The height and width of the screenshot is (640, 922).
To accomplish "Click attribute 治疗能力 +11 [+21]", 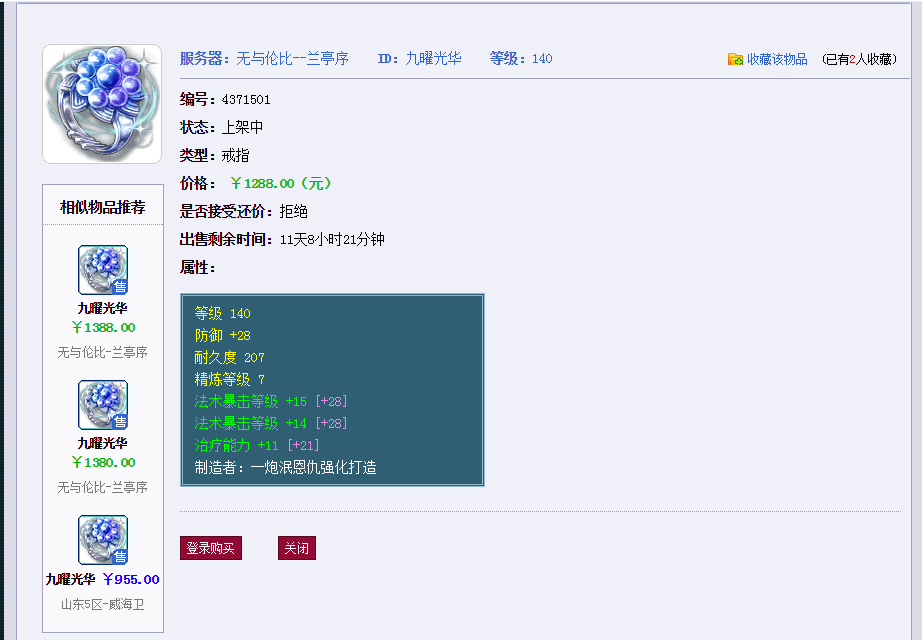I will point(256,445).
